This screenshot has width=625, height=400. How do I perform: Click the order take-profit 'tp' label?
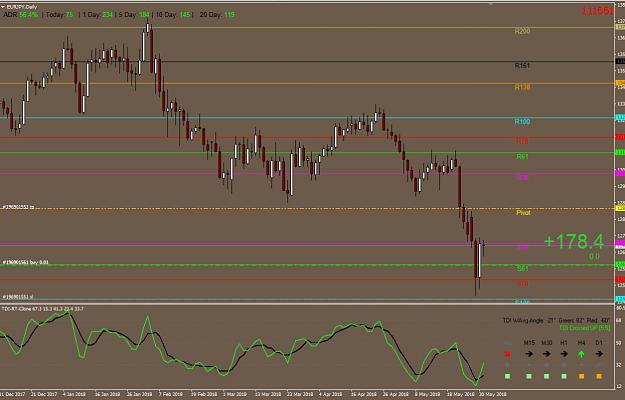click(x=18, y=207)
